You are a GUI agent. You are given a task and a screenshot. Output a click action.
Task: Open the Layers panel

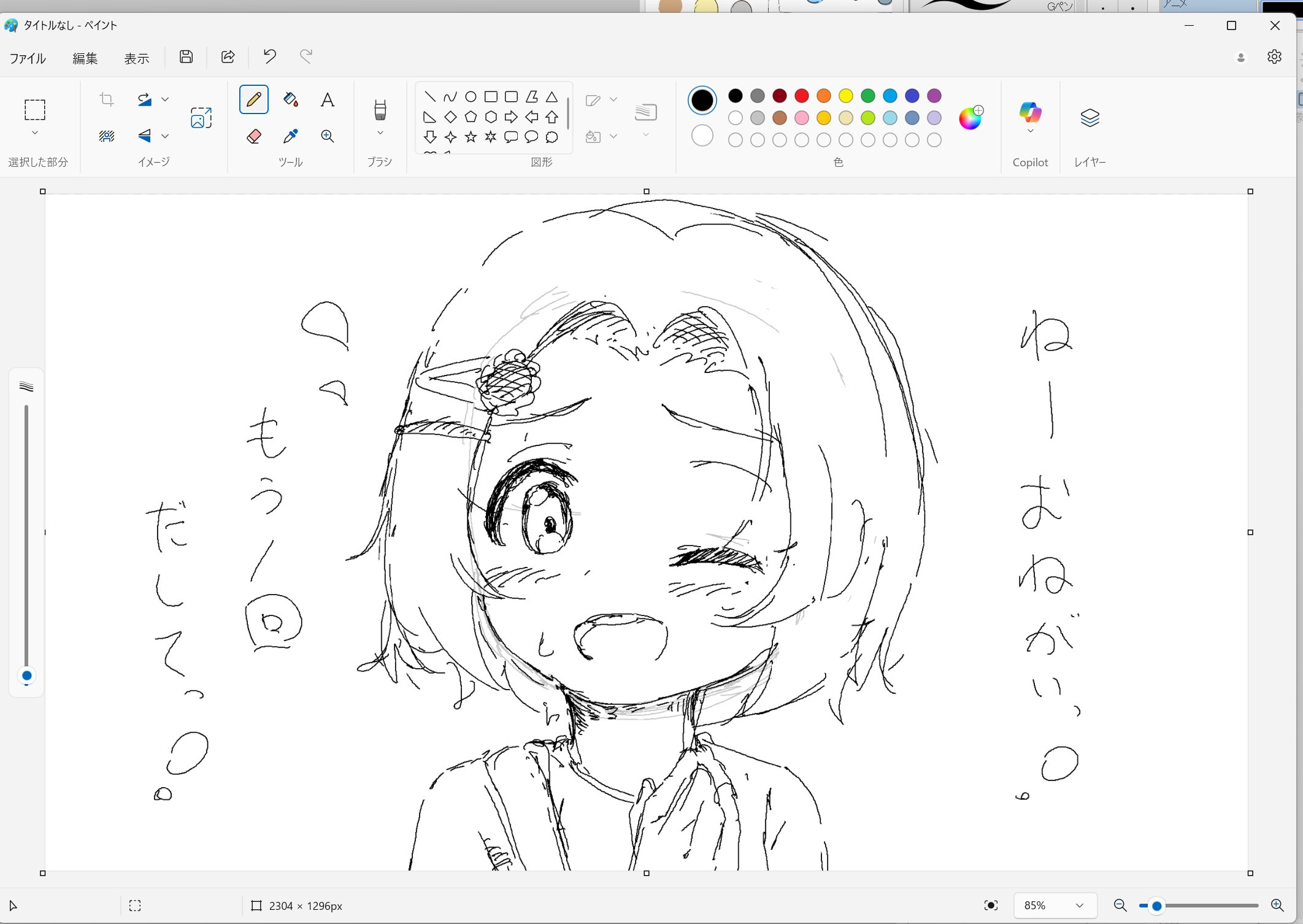[1090, 117]
